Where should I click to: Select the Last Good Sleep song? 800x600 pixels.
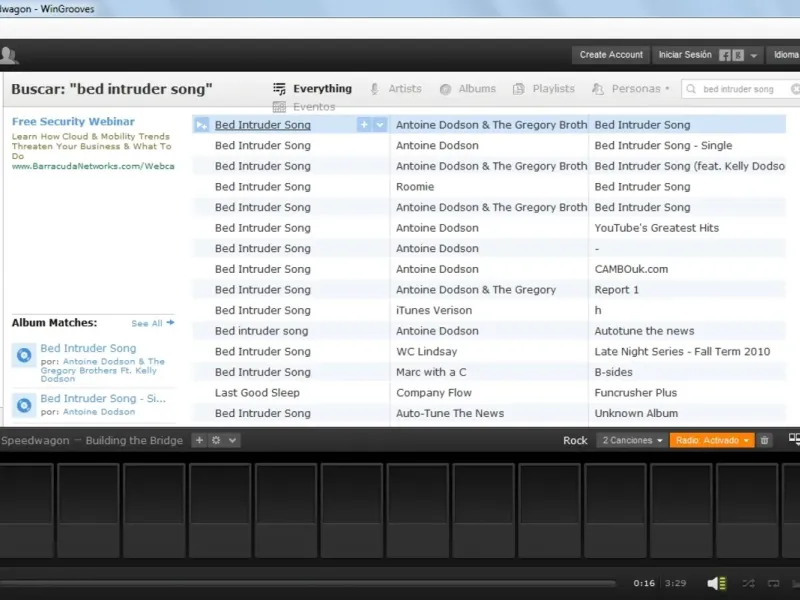(x=257, y=393)
